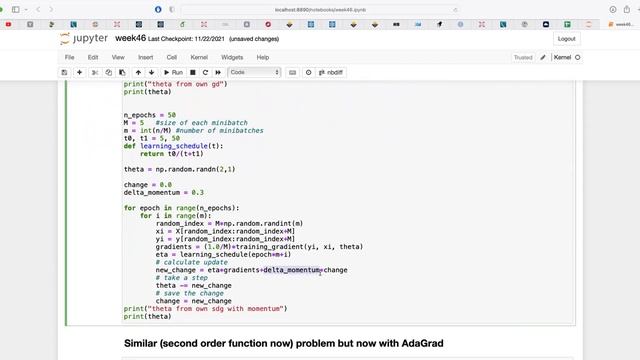The width and height of the screenshot is (640, 360).
Task: Switch to the YouTube pinned tab
Action: [x=8, y=24]
